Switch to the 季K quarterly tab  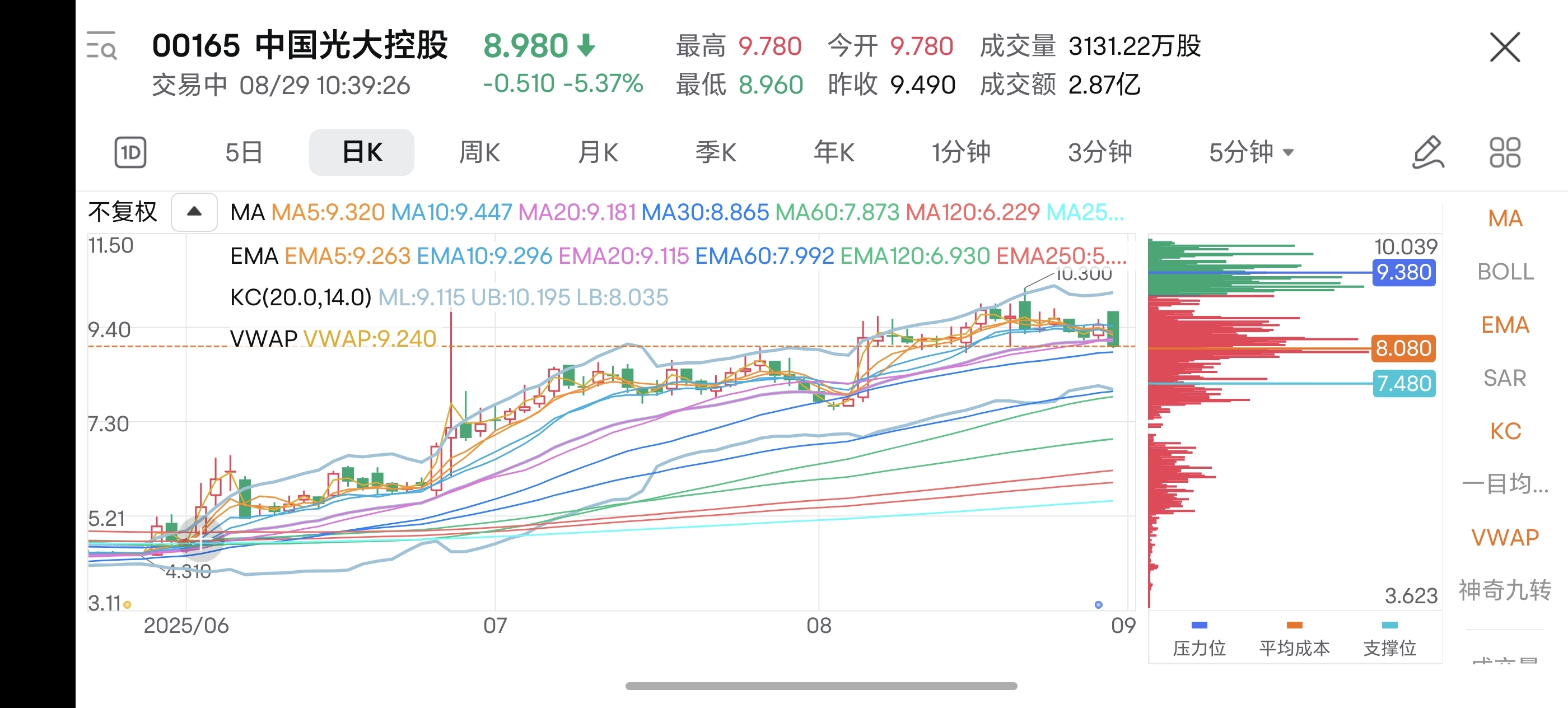pos(716,152)
